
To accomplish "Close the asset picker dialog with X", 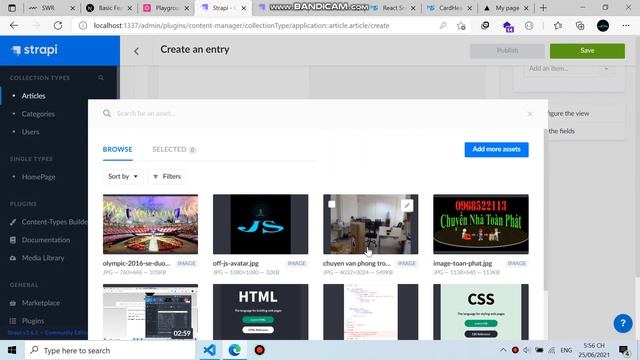I will 530,114.
